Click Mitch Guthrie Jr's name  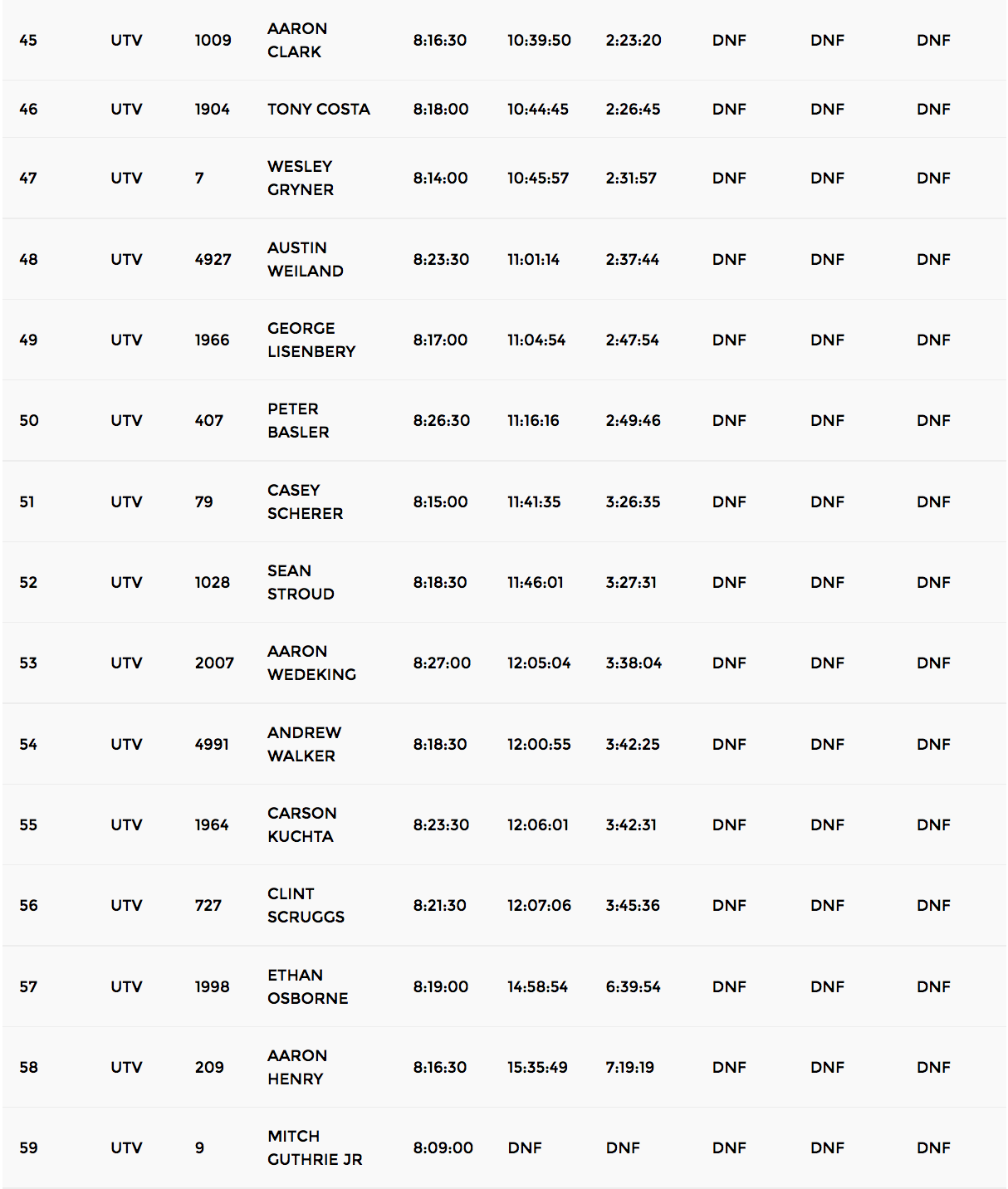(315, 1147)
